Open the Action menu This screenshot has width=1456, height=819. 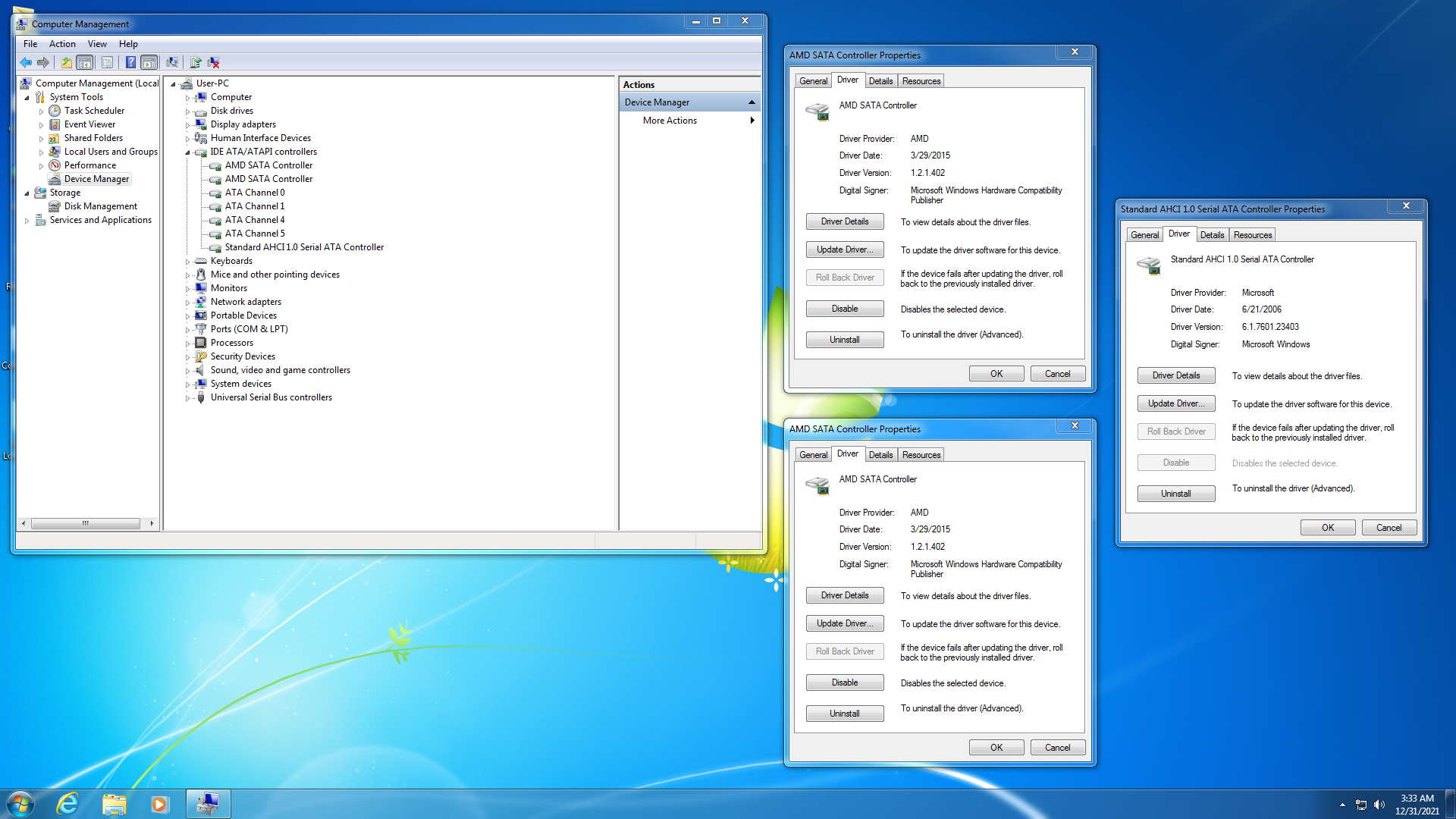pyautogui.click(x=62, y=44)
